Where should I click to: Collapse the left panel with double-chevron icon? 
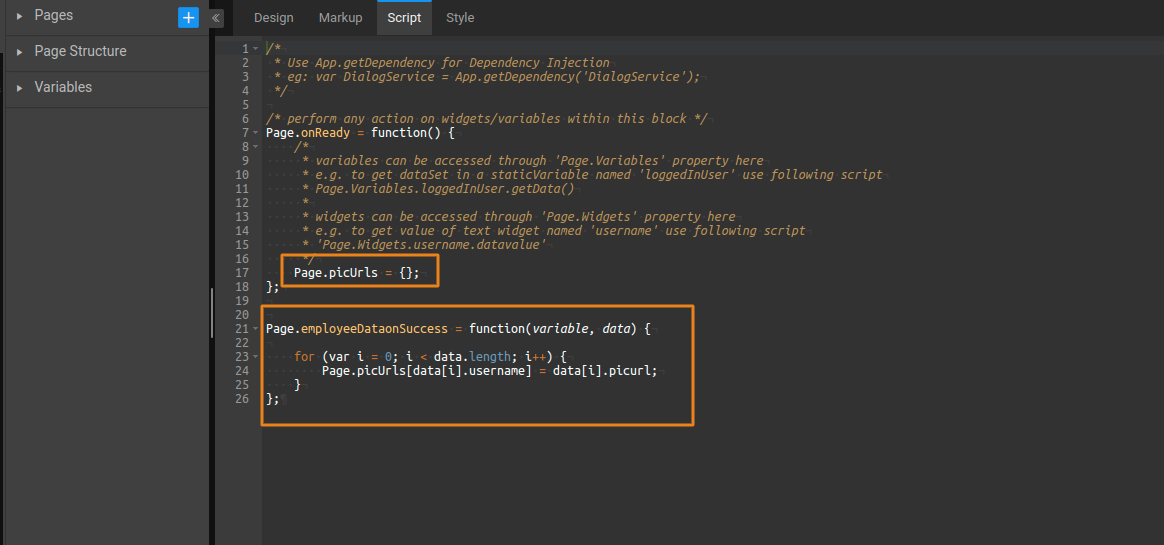pyautogui.click(x=216, y=18)
